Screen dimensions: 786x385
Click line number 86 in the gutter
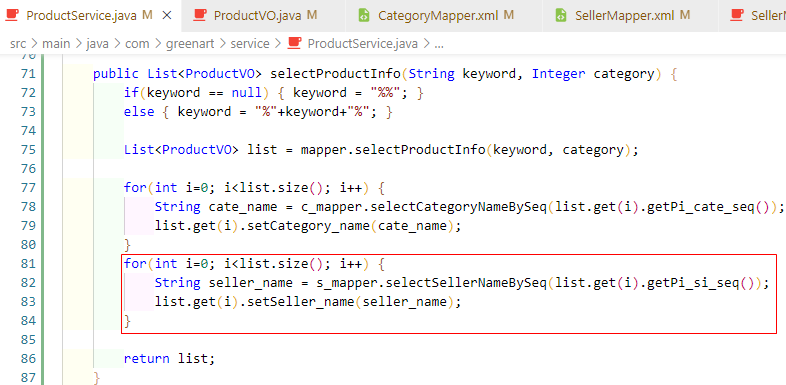(x=29, y=358)
